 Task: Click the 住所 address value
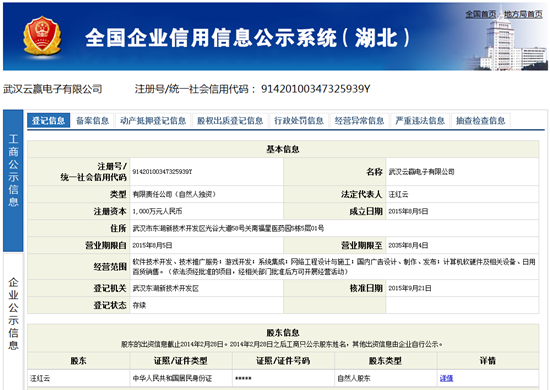tap(228, 229)
